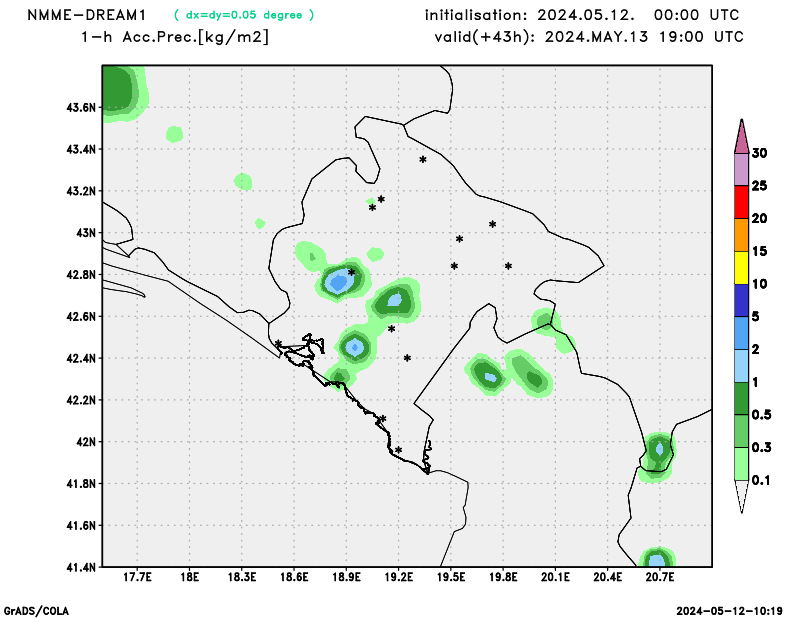Viewport: 800px width, 618px height.
Task: Click the 19.5E longitude label
Action: coord(451,577)
